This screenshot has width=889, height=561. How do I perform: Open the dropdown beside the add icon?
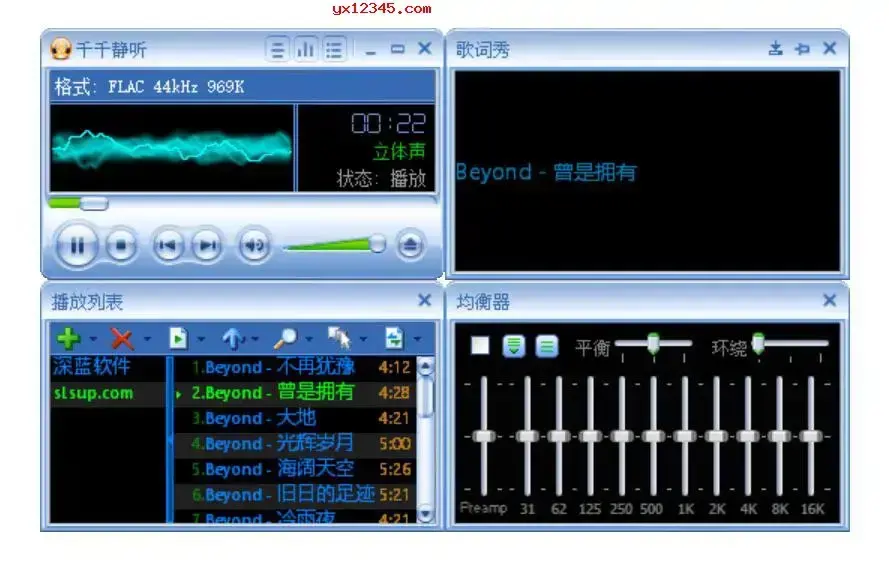pos(94,339)
